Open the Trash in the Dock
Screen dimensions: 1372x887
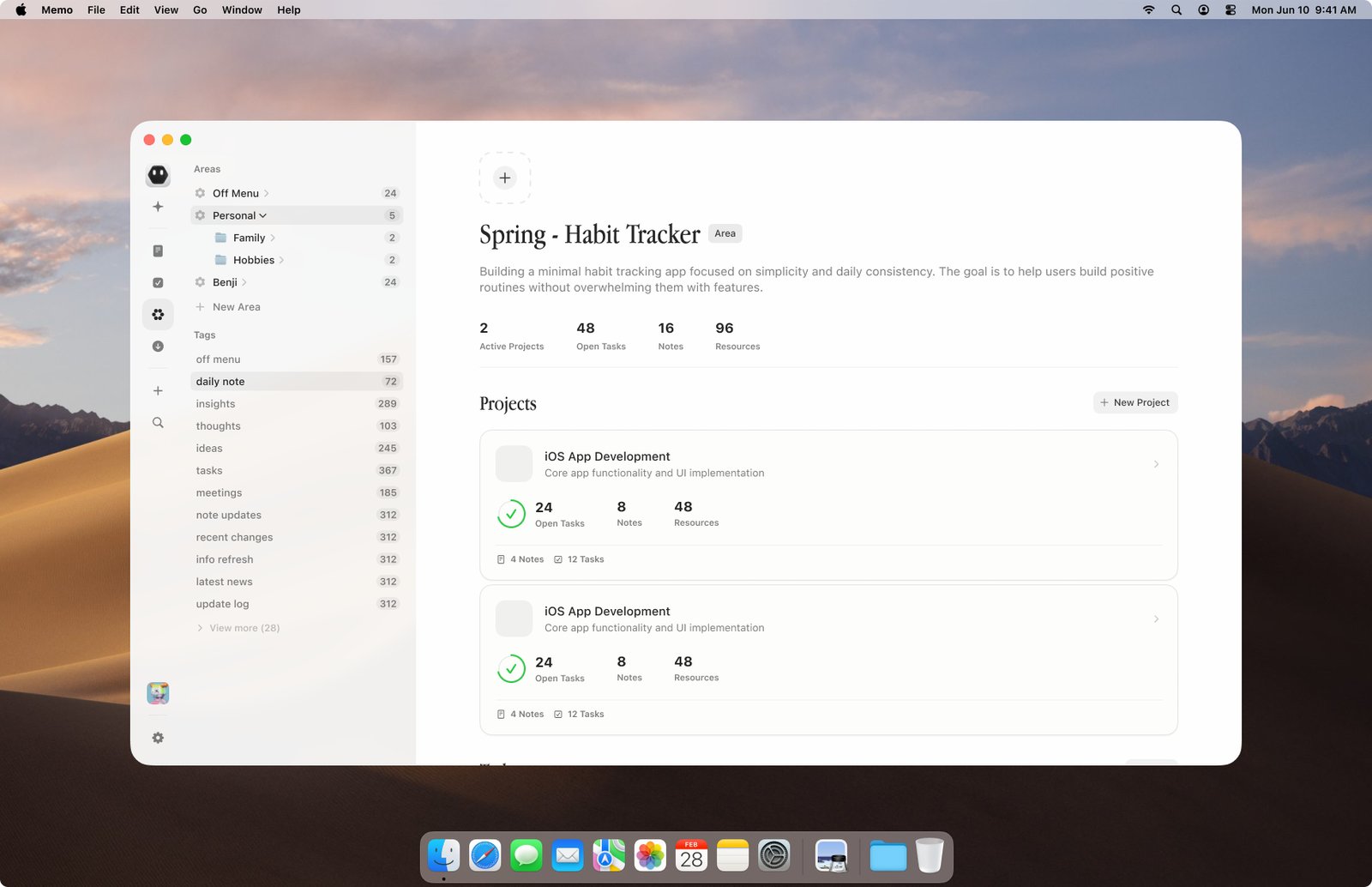point(930,855)
